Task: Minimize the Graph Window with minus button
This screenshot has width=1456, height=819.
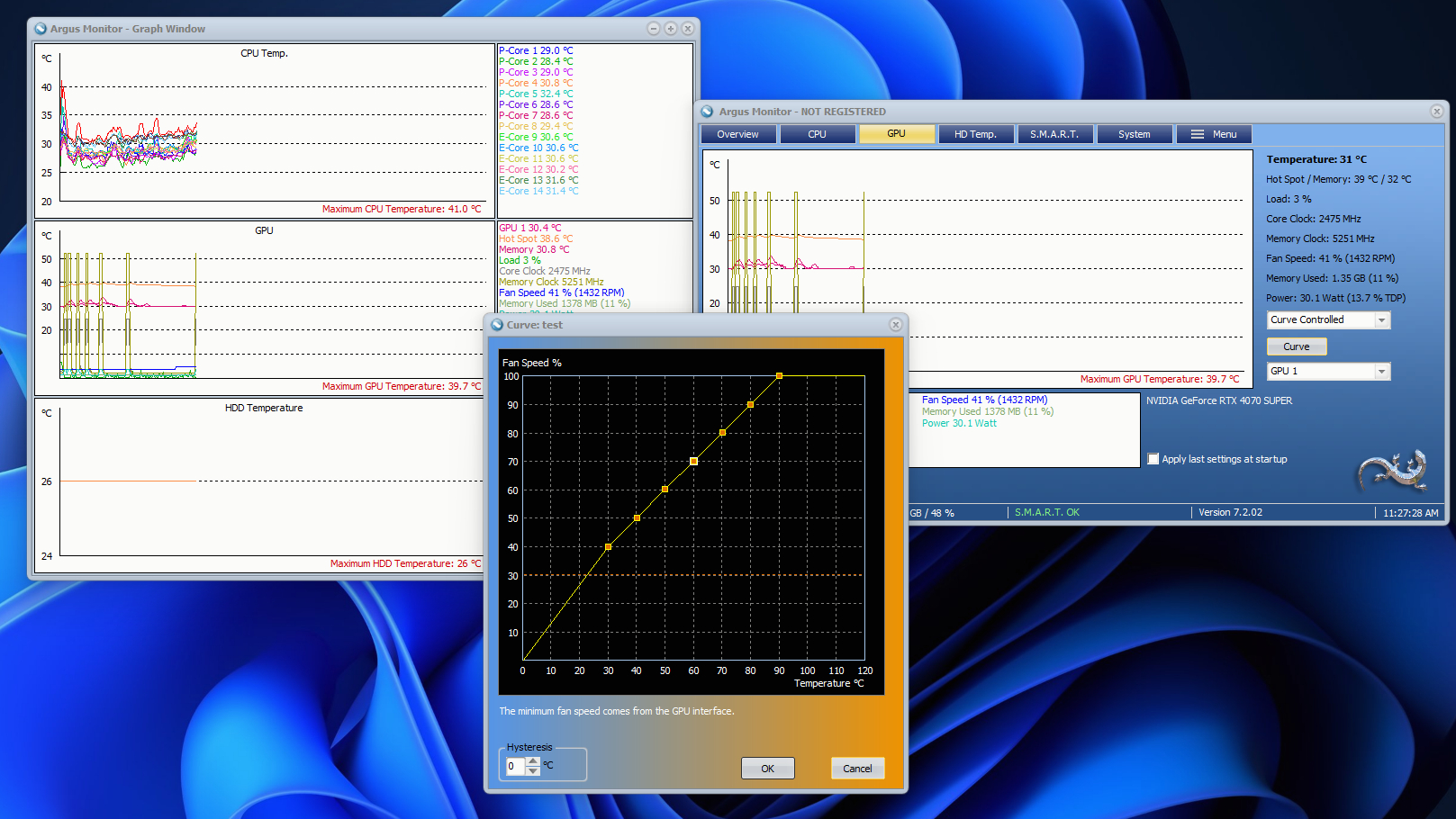Action: tap(654, 29)
